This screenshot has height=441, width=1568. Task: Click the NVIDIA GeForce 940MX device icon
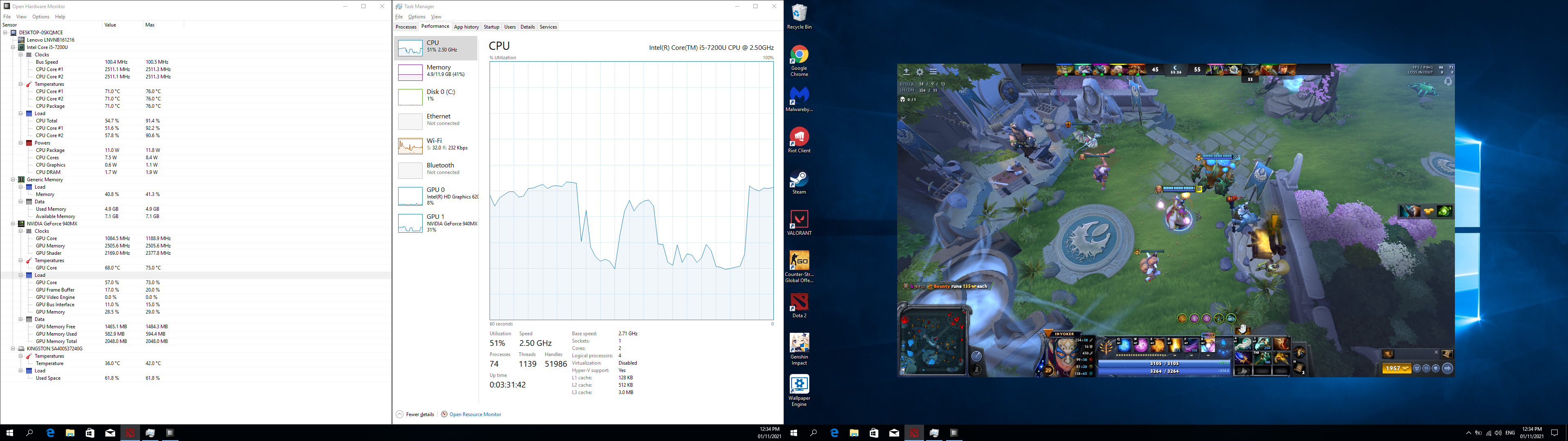coord(21,224)
